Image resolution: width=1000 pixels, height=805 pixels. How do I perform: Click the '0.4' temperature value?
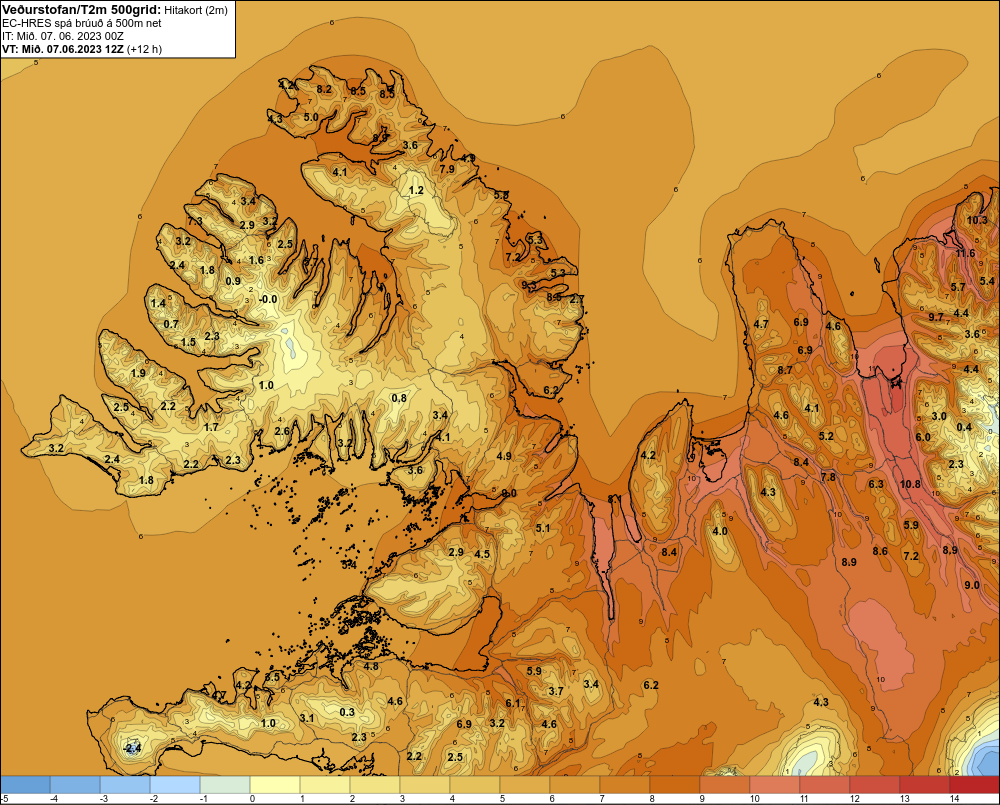[964, 427]
